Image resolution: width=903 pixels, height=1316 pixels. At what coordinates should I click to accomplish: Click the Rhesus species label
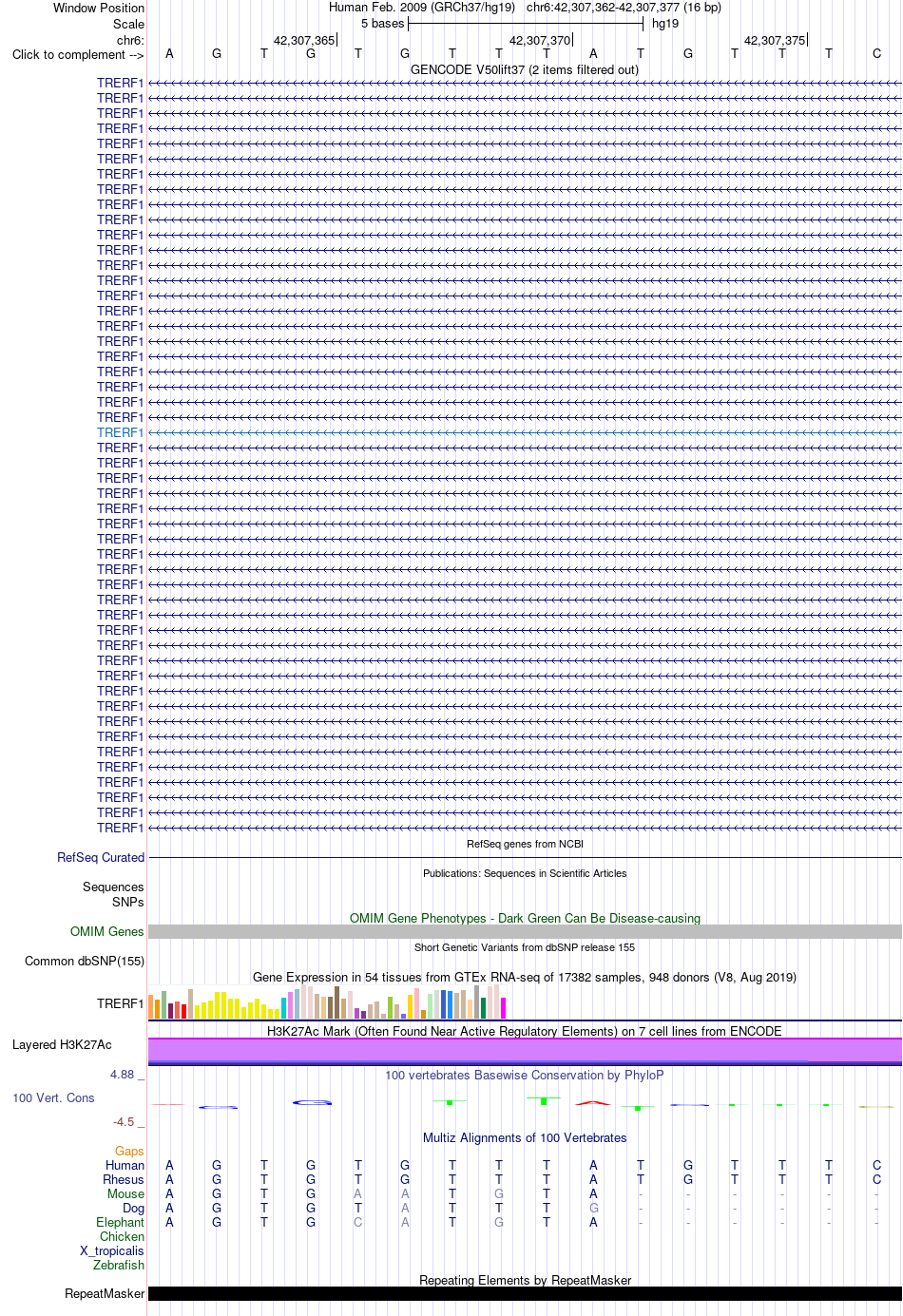click(x=124, y=1179)
